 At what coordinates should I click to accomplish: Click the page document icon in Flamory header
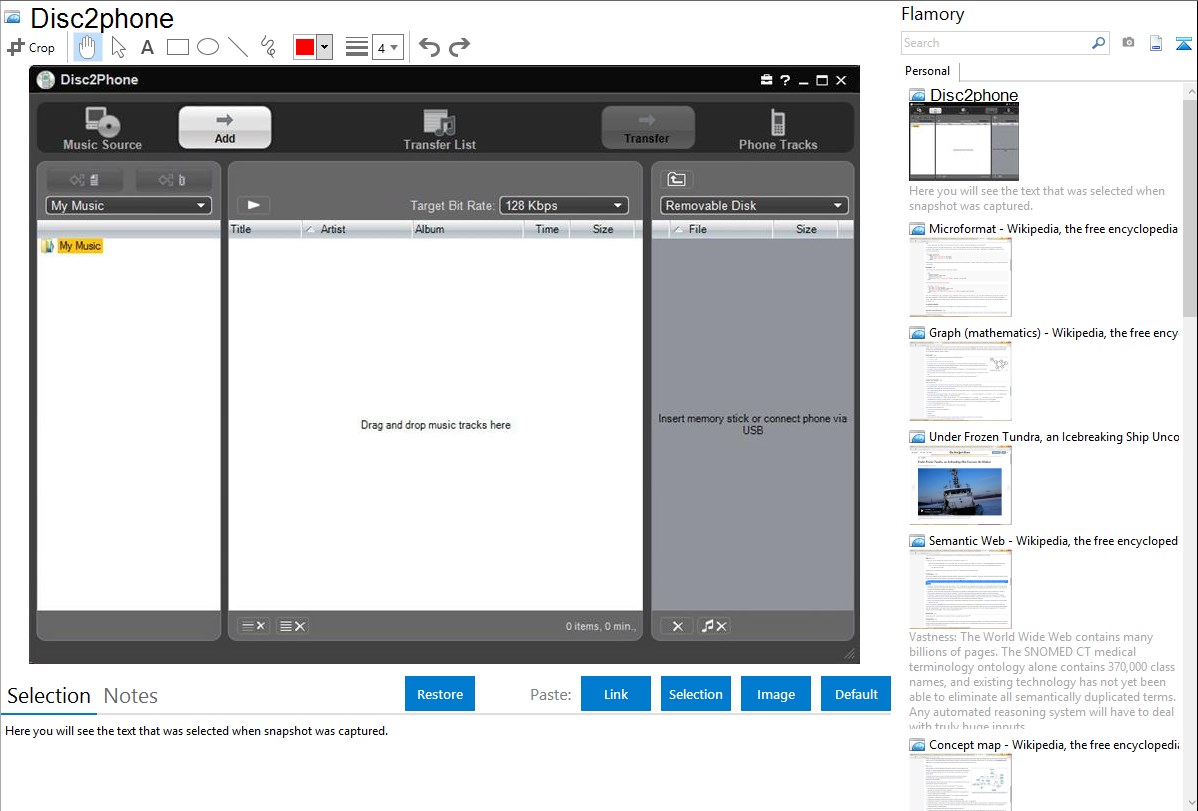pos(1156,43)
